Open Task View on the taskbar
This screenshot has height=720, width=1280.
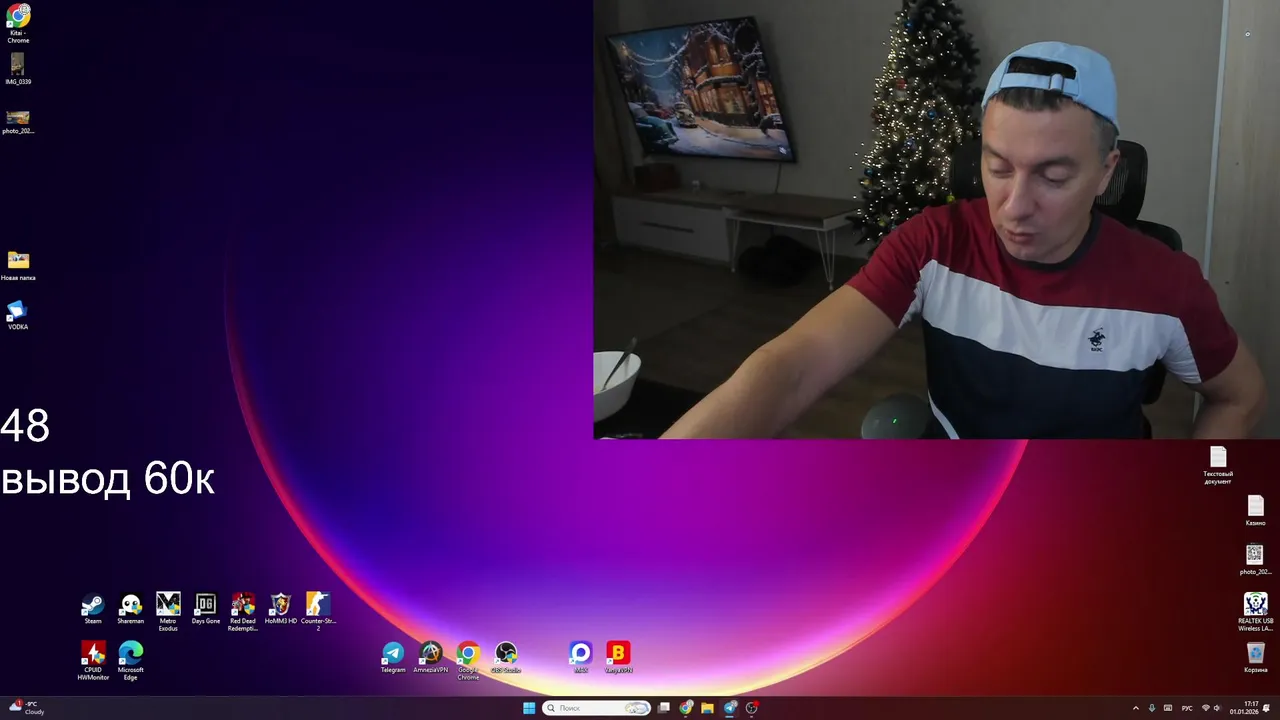664,708
